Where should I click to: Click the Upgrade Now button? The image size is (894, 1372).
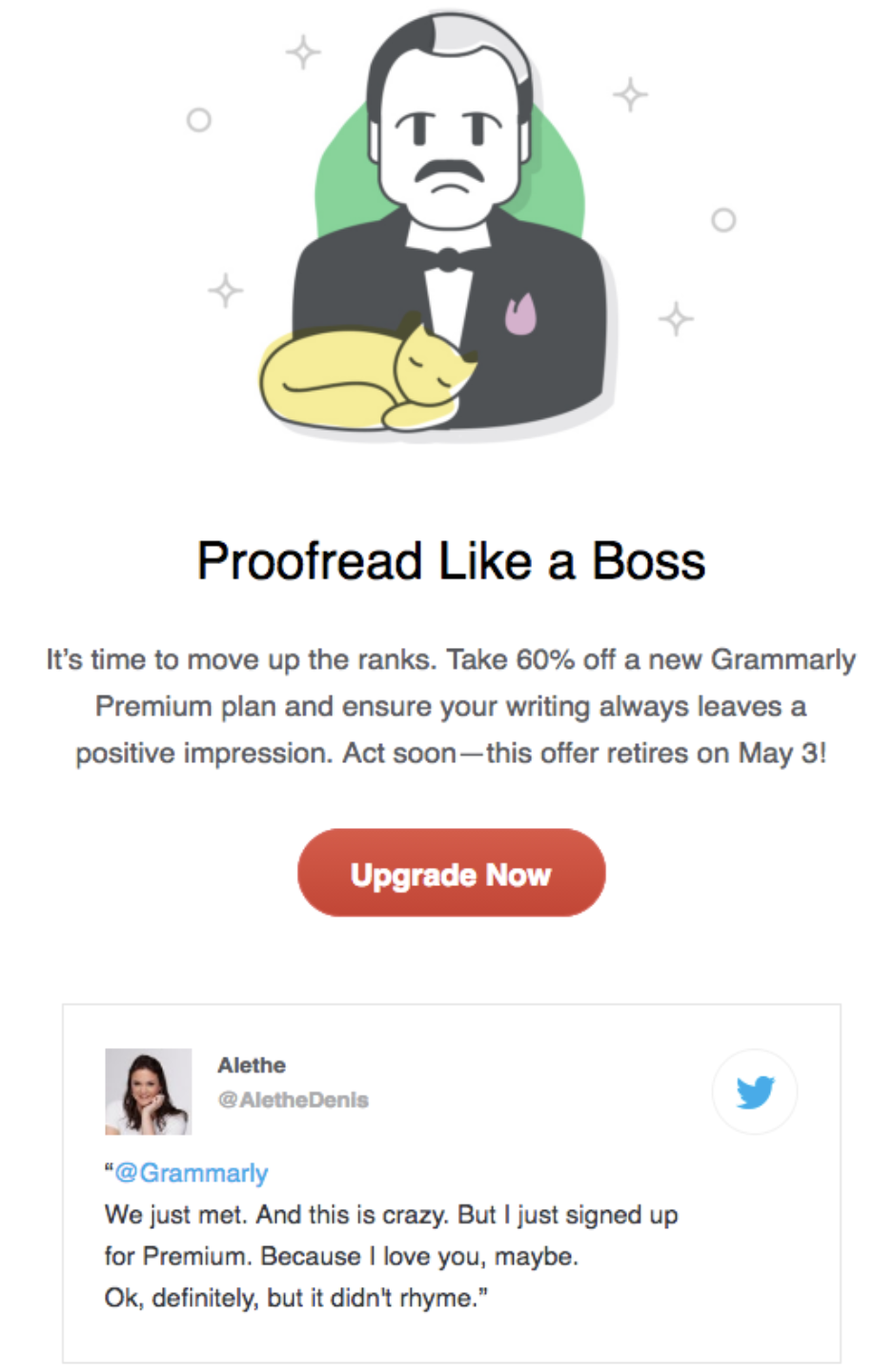coord(451,873)
